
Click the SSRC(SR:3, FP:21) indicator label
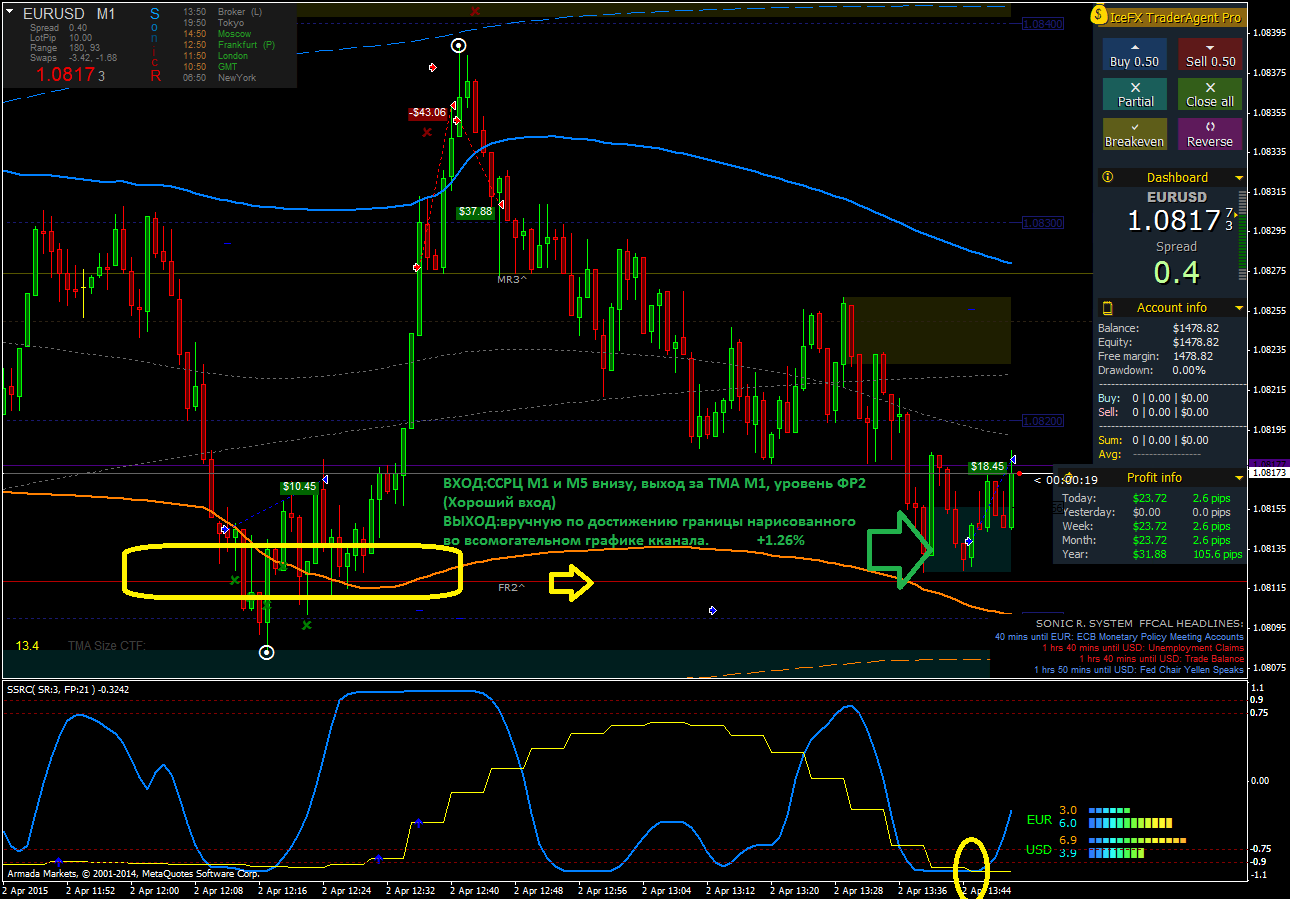(68, 689)
